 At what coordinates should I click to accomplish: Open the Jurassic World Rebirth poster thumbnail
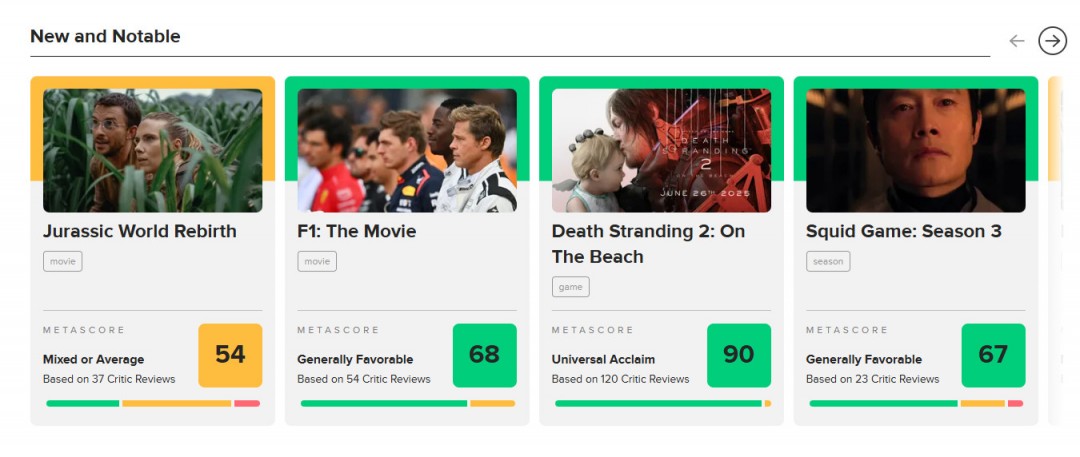(x=152, y=150)
